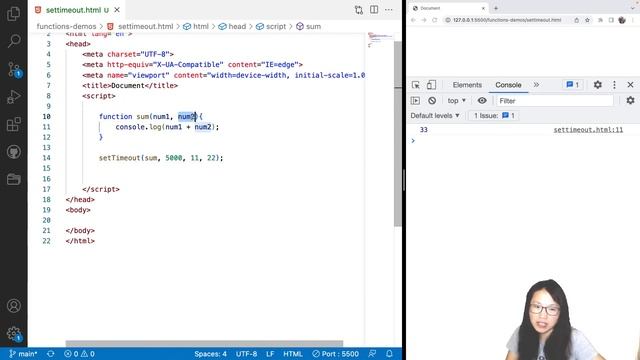Click the synchronize changes icon in status bar
Image resolution: width=640 pixels, height=360 pixels.
tap(51, 353)
